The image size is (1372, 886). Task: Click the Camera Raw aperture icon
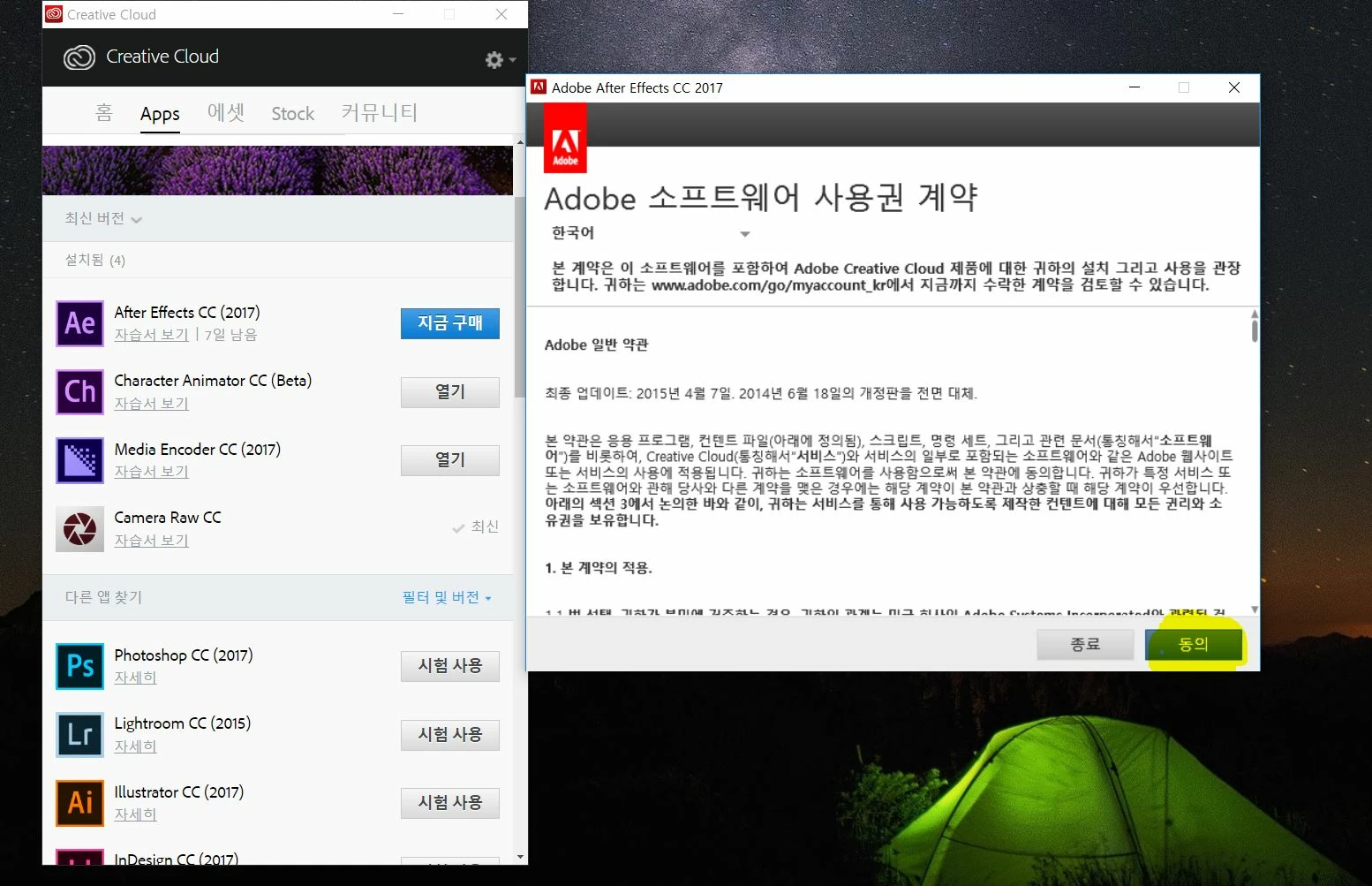click(79, 528)
